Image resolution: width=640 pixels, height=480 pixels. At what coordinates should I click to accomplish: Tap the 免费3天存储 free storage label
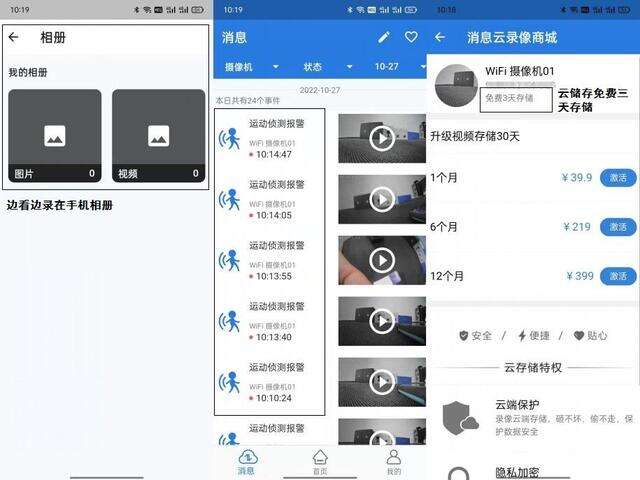tap(509, 98)
